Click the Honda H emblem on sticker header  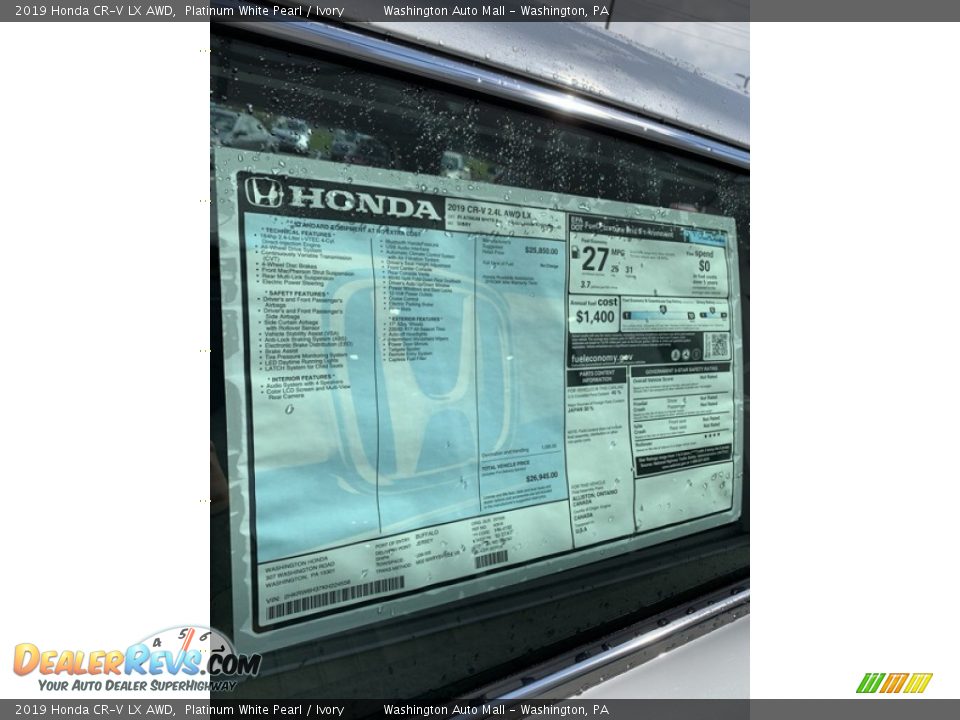pyautogui.click(x=264, y=192)
